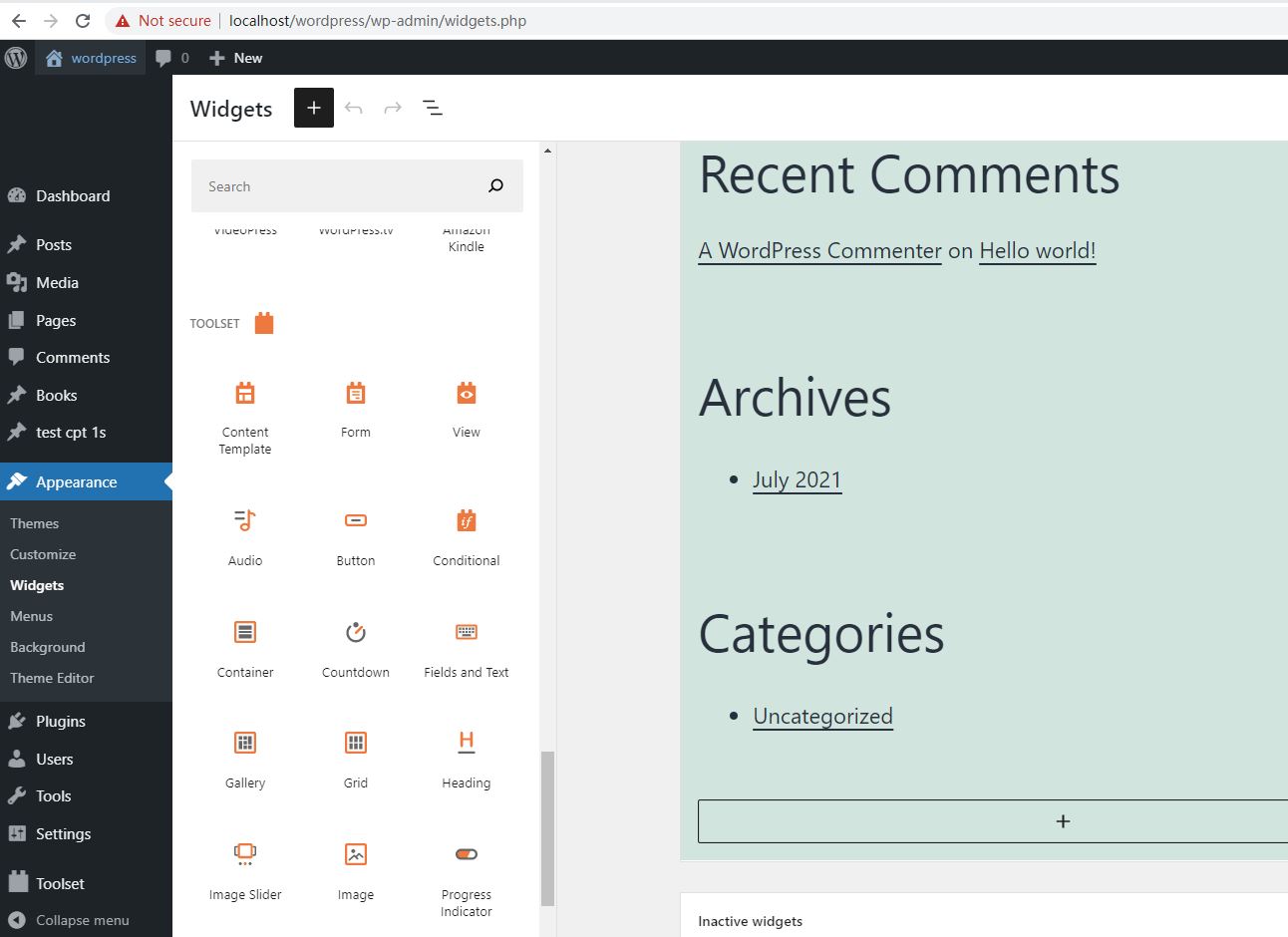This screenshot has width=1288, height=937.
Task: Open the Hello world! post link
Action: [1038, 251]
